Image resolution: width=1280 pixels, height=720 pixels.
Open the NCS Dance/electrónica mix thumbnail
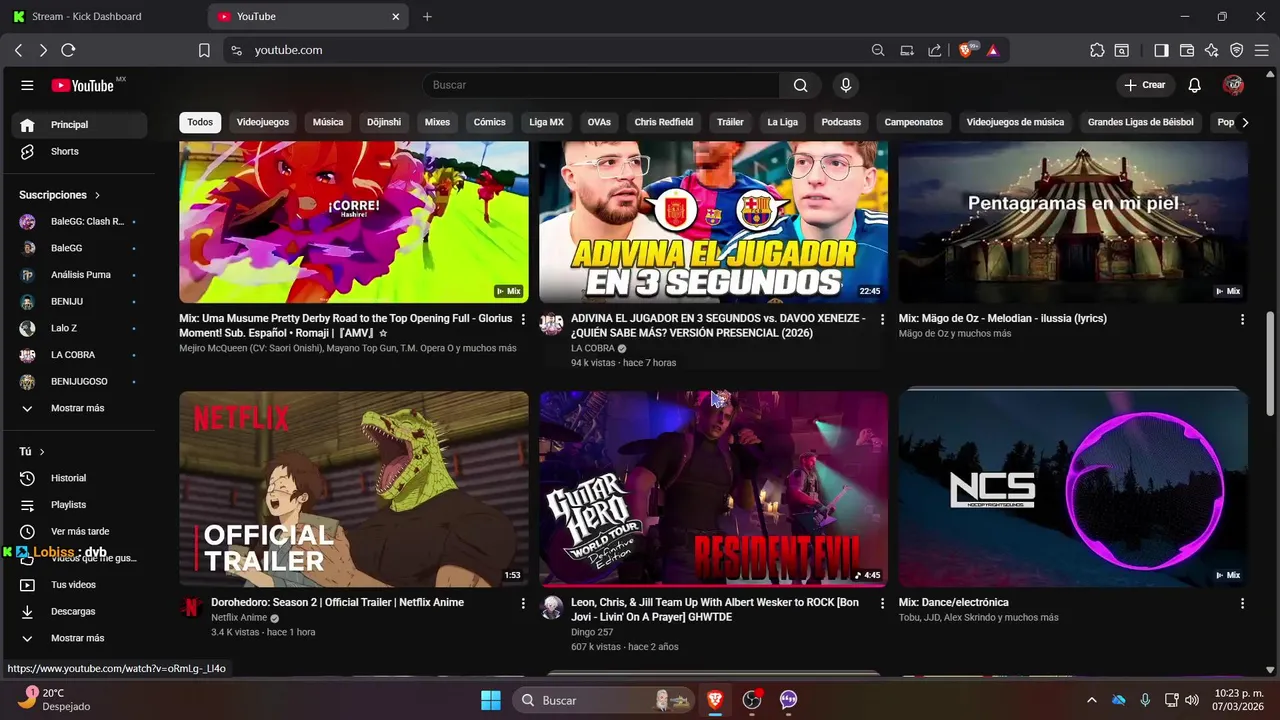1073,489
